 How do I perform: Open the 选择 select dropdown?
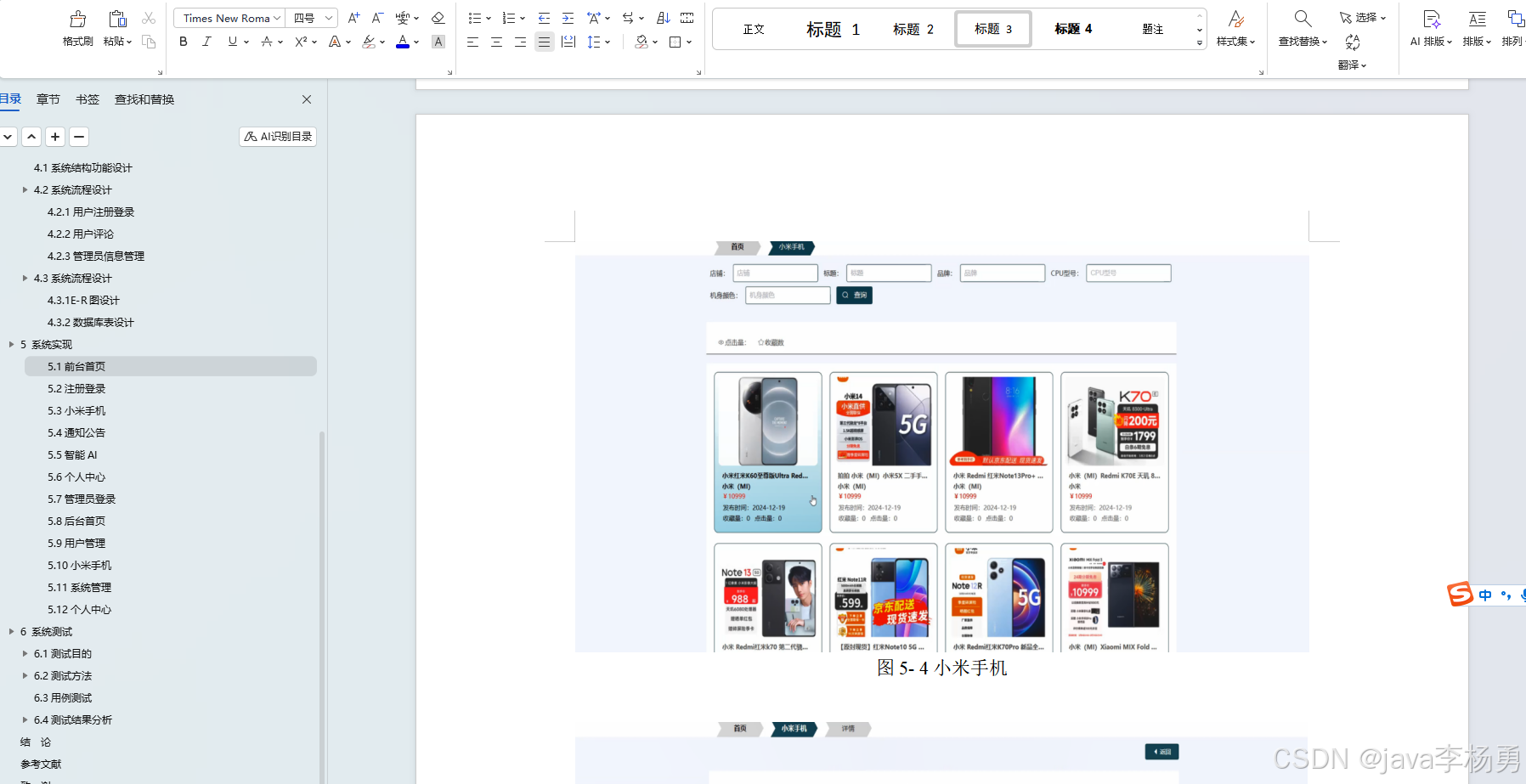pyautogui.click(x=1363, y=18)
